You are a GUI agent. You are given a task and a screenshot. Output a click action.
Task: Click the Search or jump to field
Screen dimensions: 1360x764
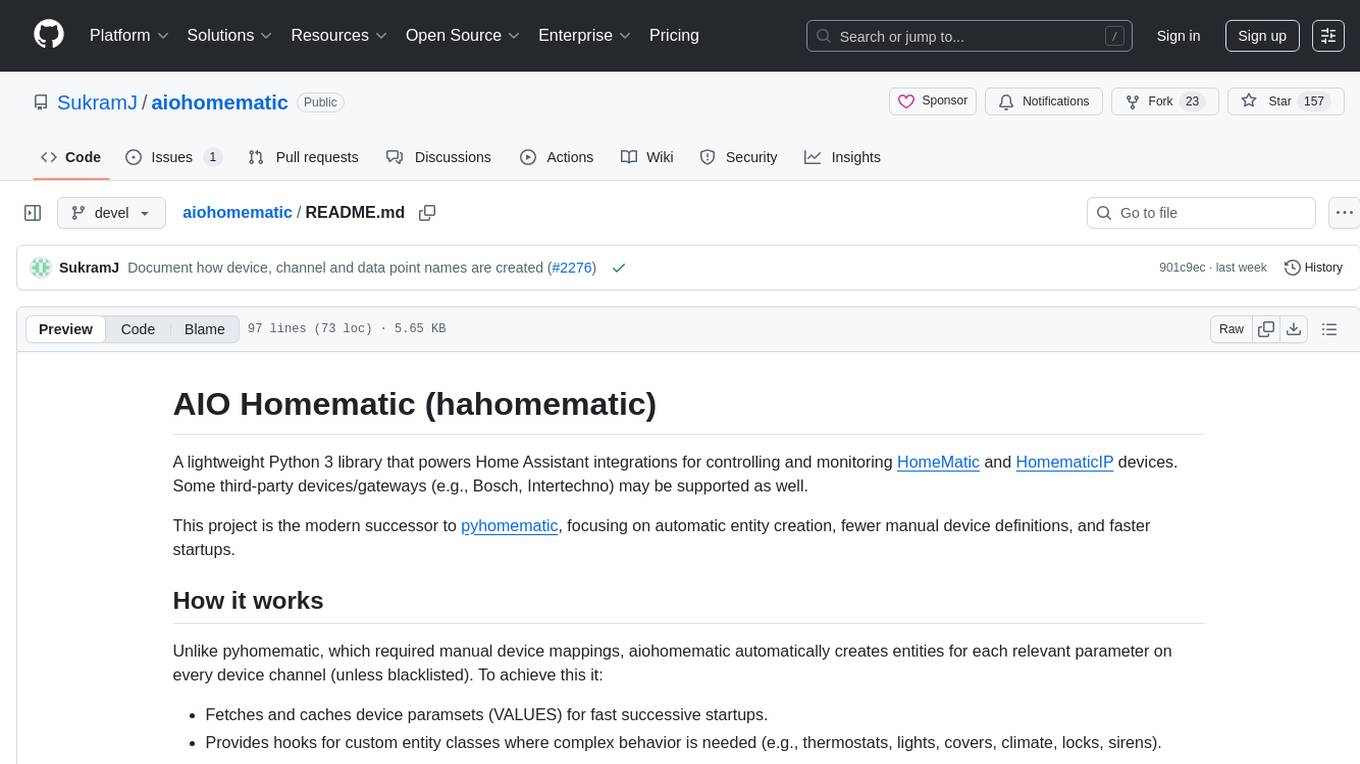tap(969, 36)
